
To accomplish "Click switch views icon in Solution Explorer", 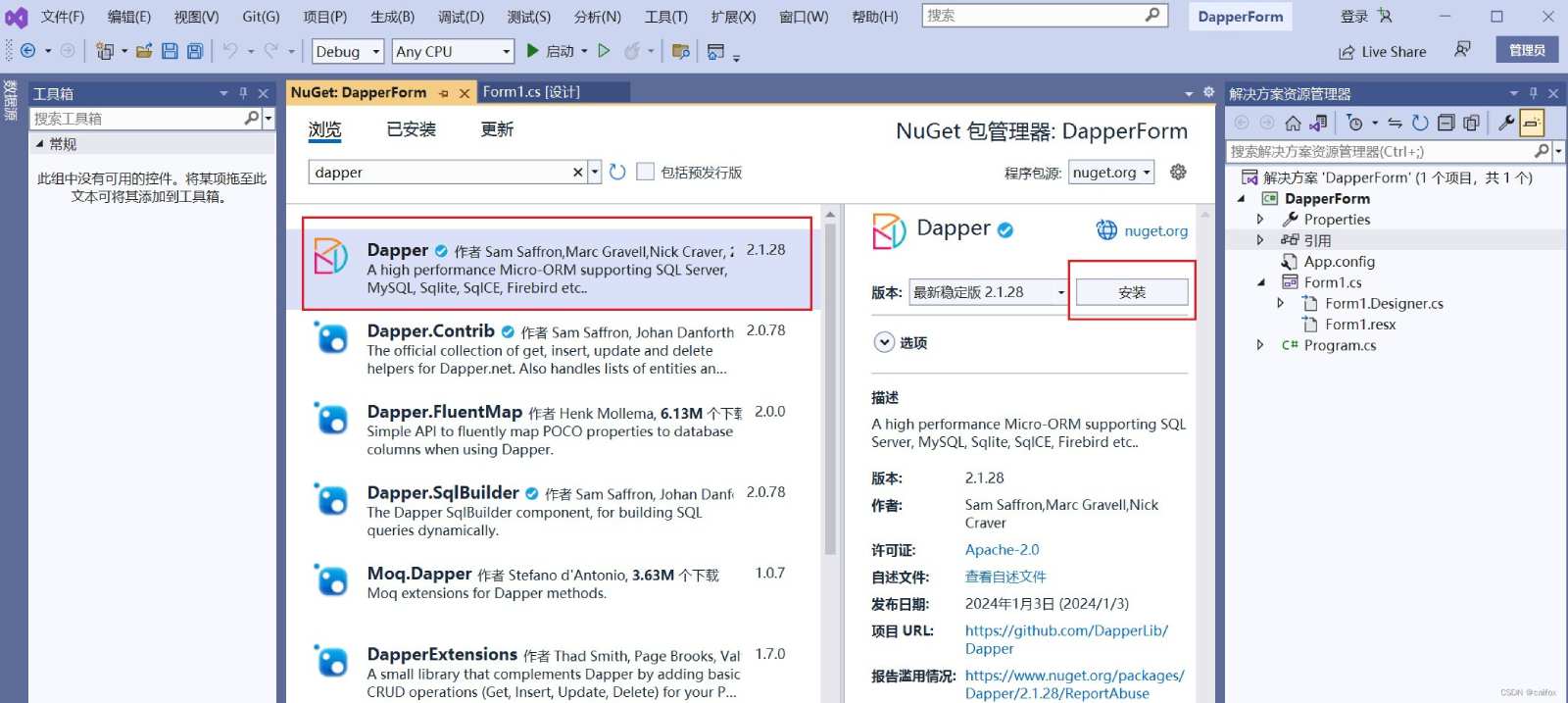I will click(x=1319, y=123).
